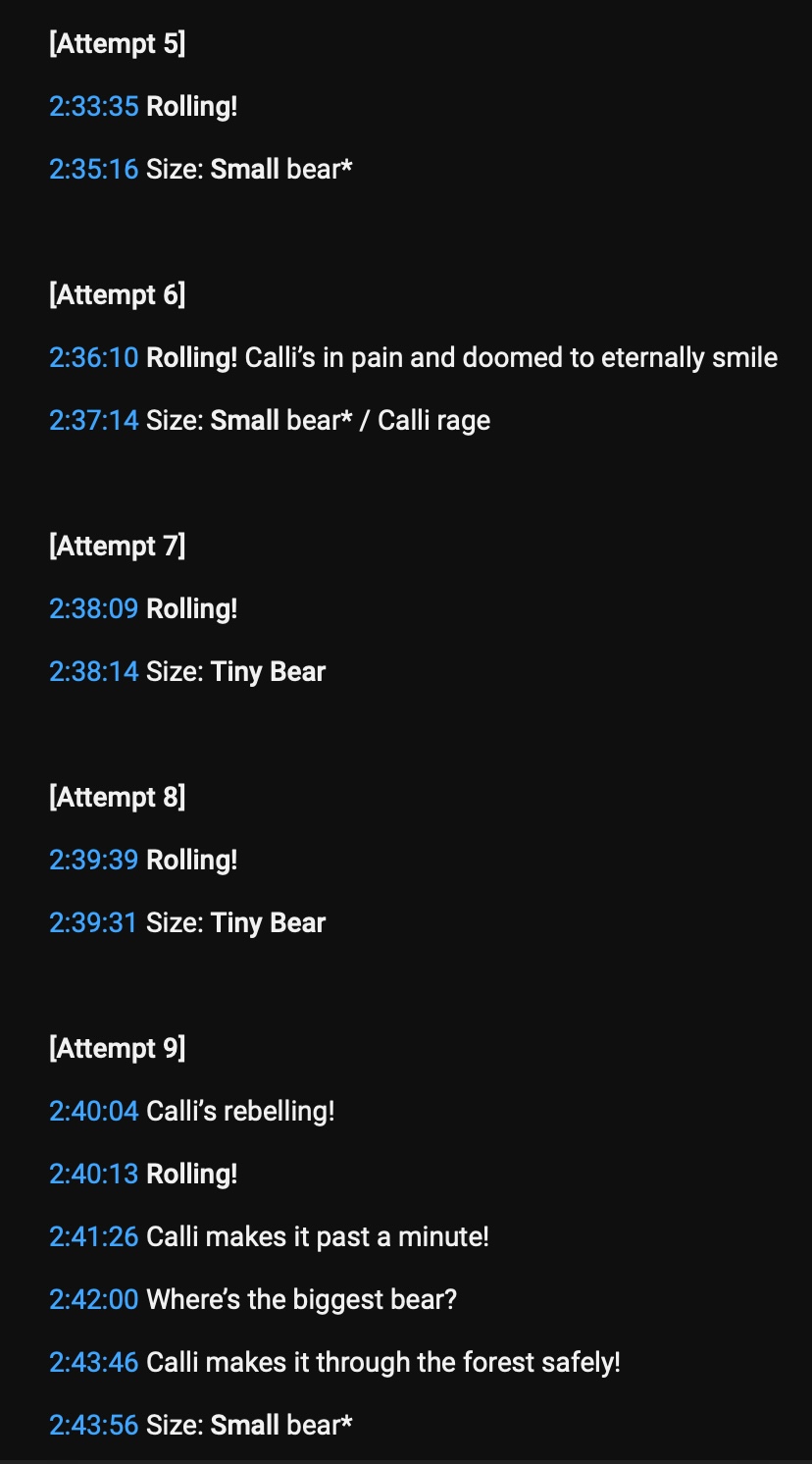Open 2:41:26 past a minute timestamp
The height and width of the screenshot is (1464, 812).
pyautogui.click(x=94, y=1236)
